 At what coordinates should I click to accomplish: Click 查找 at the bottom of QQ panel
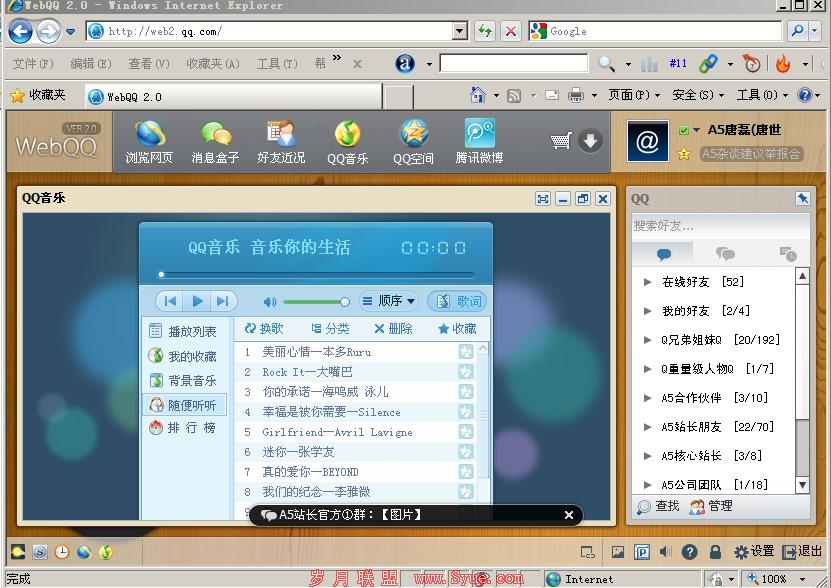tap(658, 506)
